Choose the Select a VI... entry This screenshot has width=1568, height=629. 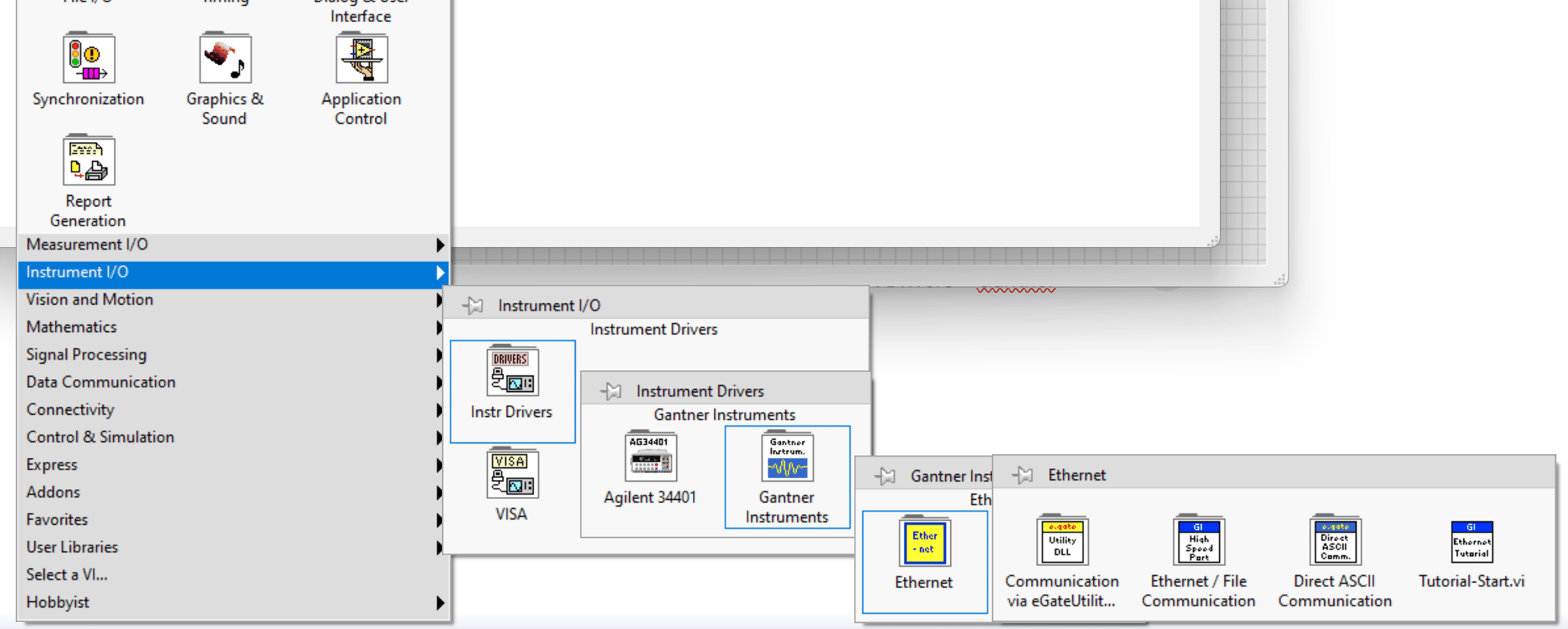tap(67, 575)
